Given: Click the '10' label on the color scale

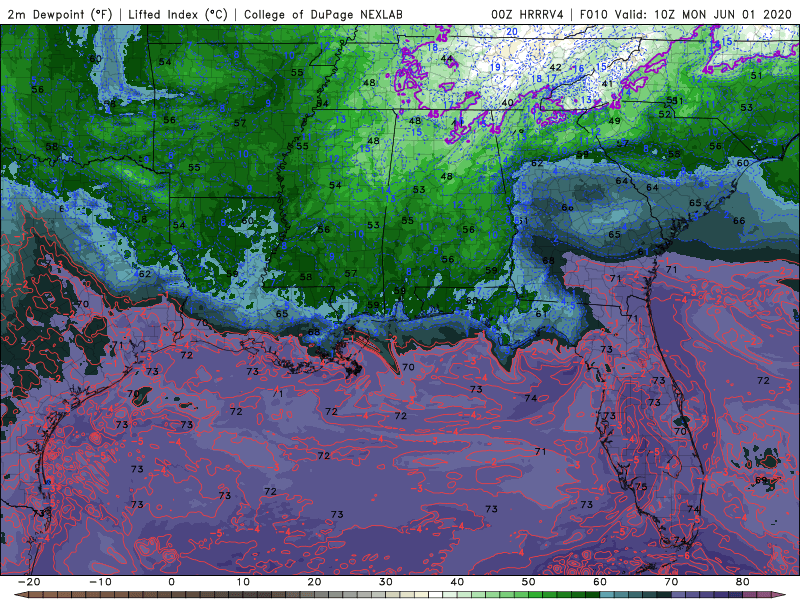Looking at the screenshot, I should coord(243,582).
